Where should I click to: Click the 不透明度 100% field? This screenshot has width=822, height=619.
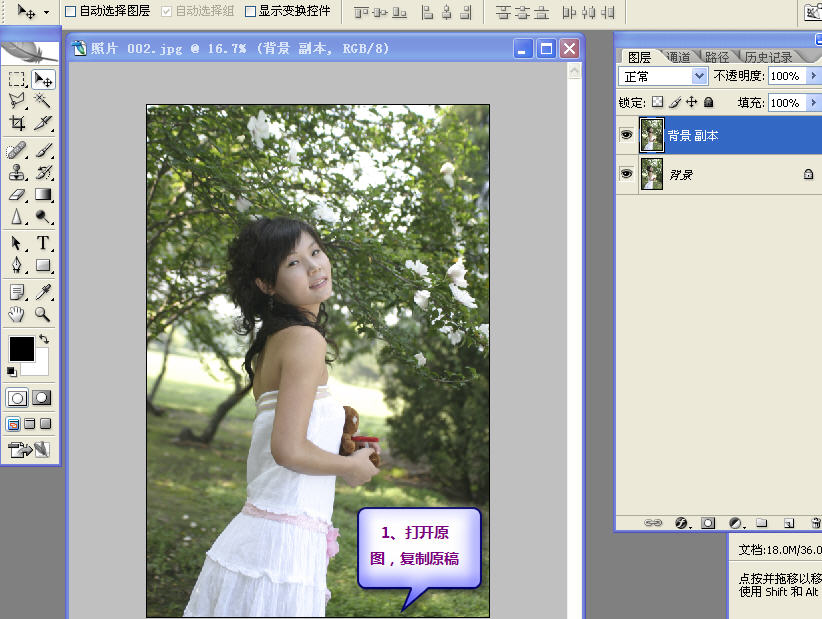click(x=787, y=76)
